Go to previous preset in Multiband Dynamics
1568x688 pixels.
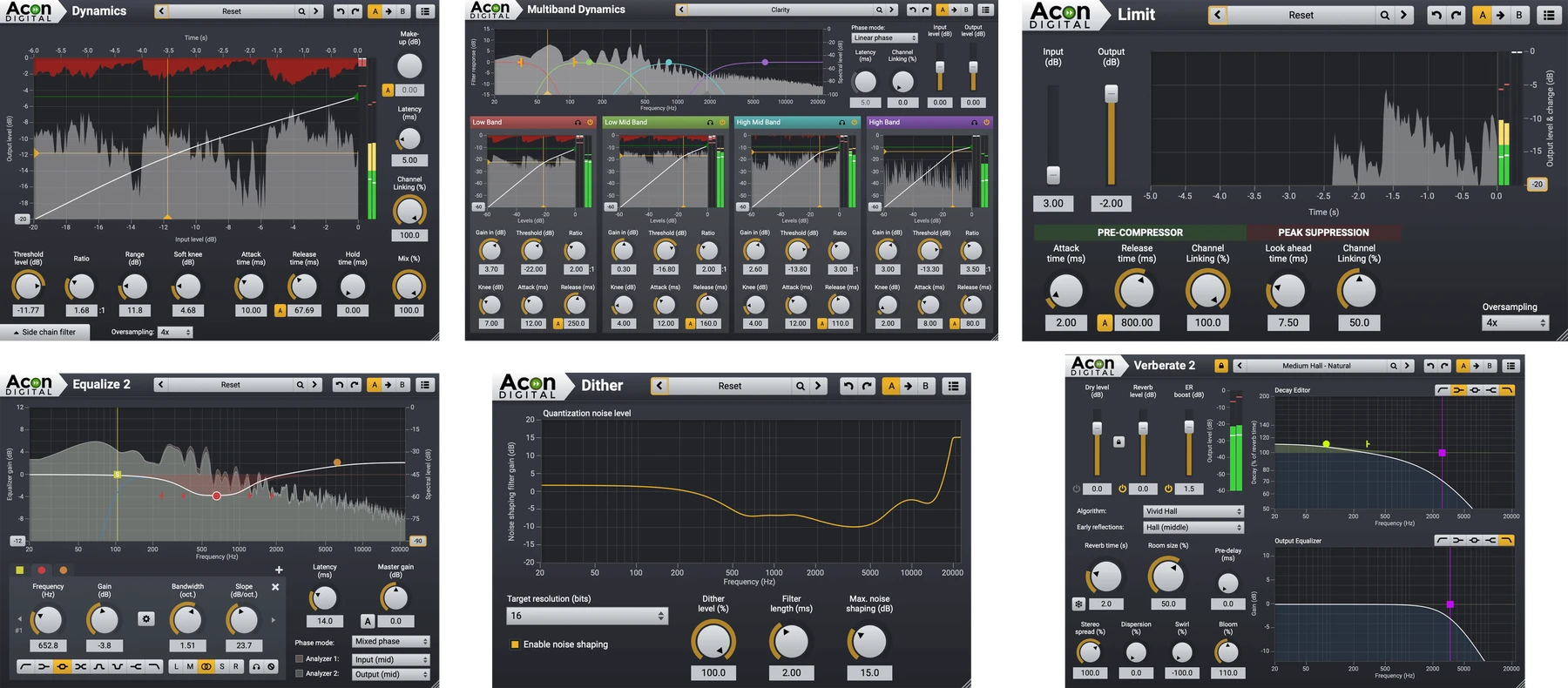682,10
